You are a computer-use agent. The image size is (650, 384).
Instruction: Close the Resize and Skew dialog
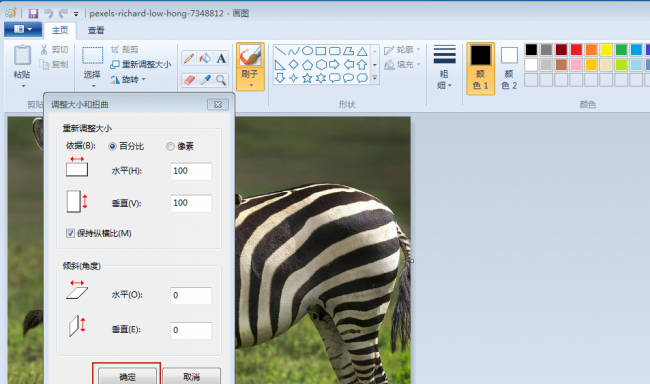(x=218, y=105)
